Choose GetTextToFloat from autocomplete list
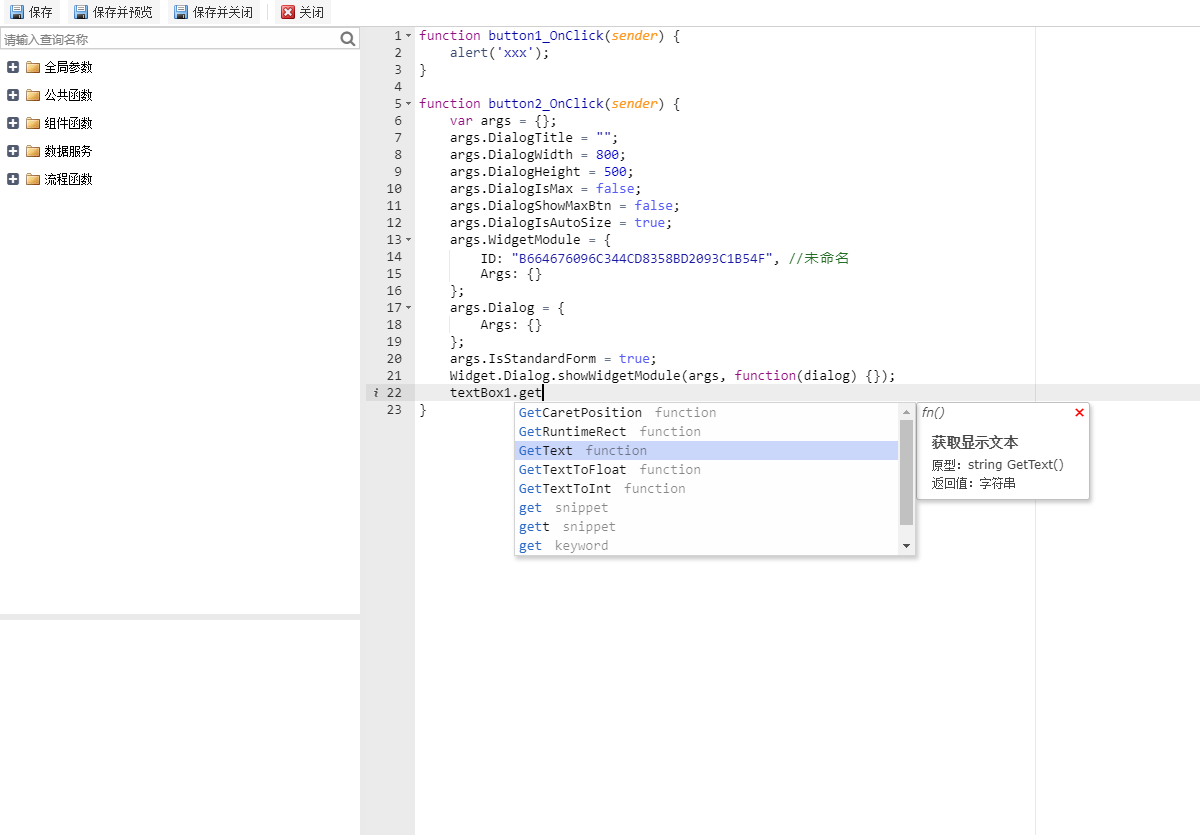Image resolution: width=1200 pixels, height=835 pixels. (x=707, y=470)
